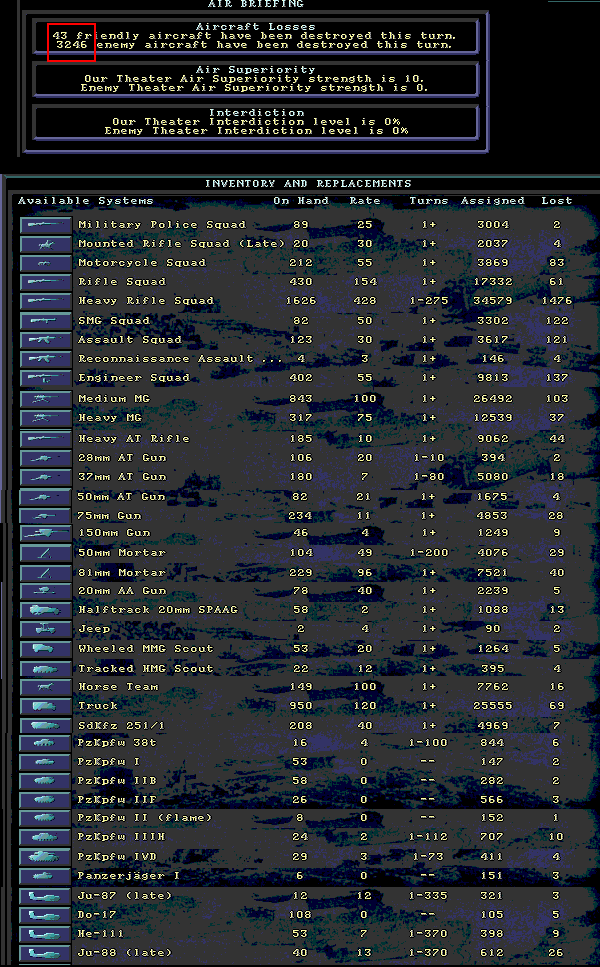This screenshot has height=967, width=600.
Task: Click Medium MG assigned value 26492
Action: [x=493, y=398]
